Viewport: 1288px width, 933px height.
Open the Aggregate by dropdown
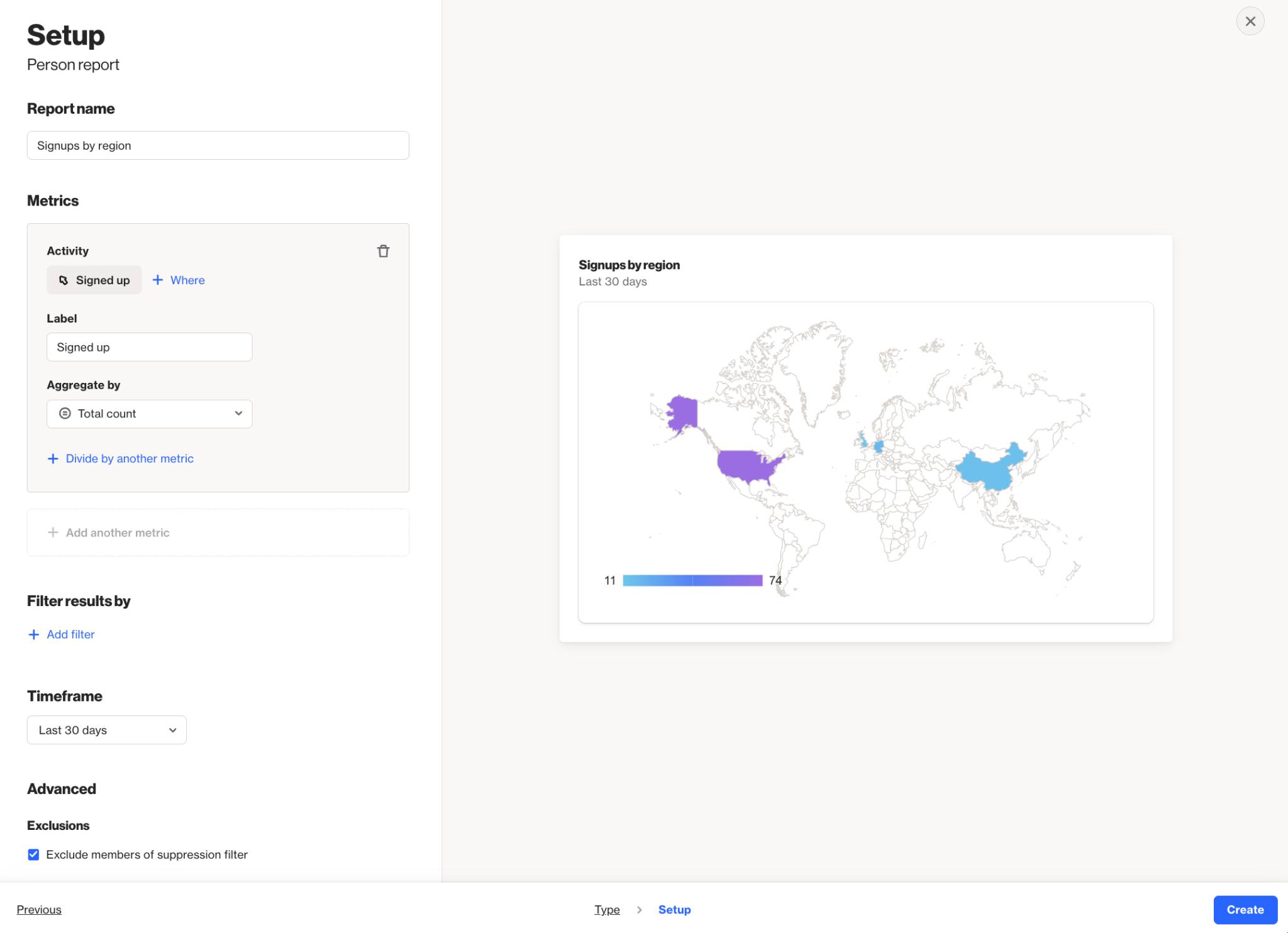click(149, 414)
